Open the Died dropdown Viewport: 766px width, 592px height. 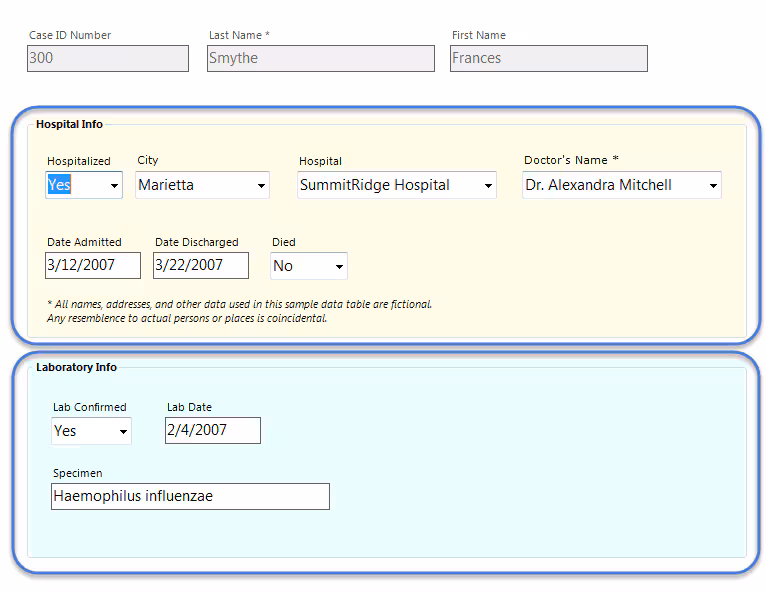[x=339, y=267]
